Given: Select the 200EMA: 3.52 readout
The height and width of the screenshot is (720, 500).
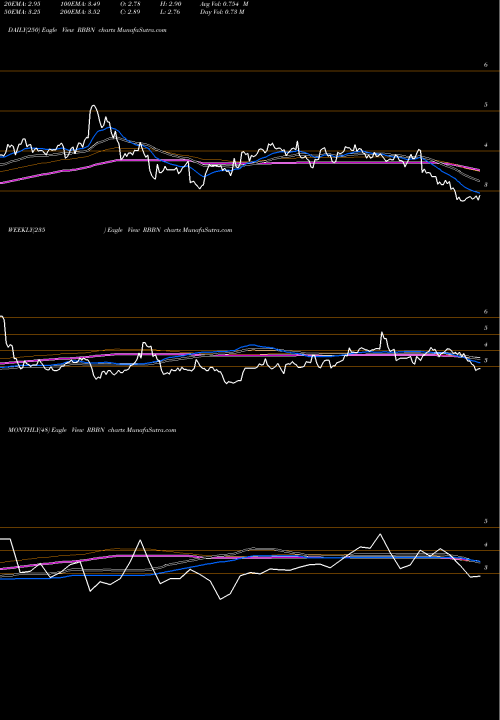Looking at the screenshot, I should 80,12.
